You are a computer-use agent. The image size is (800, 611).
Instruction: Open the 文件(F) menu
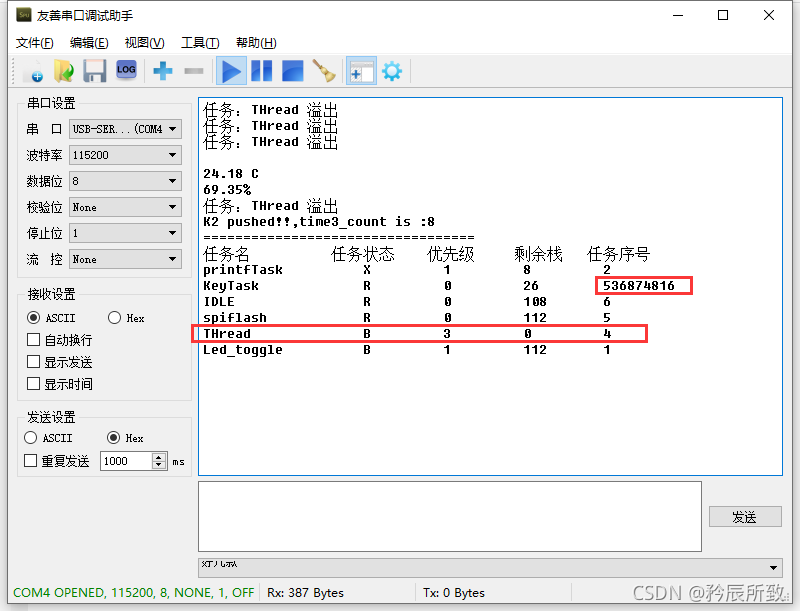[35, 43]
